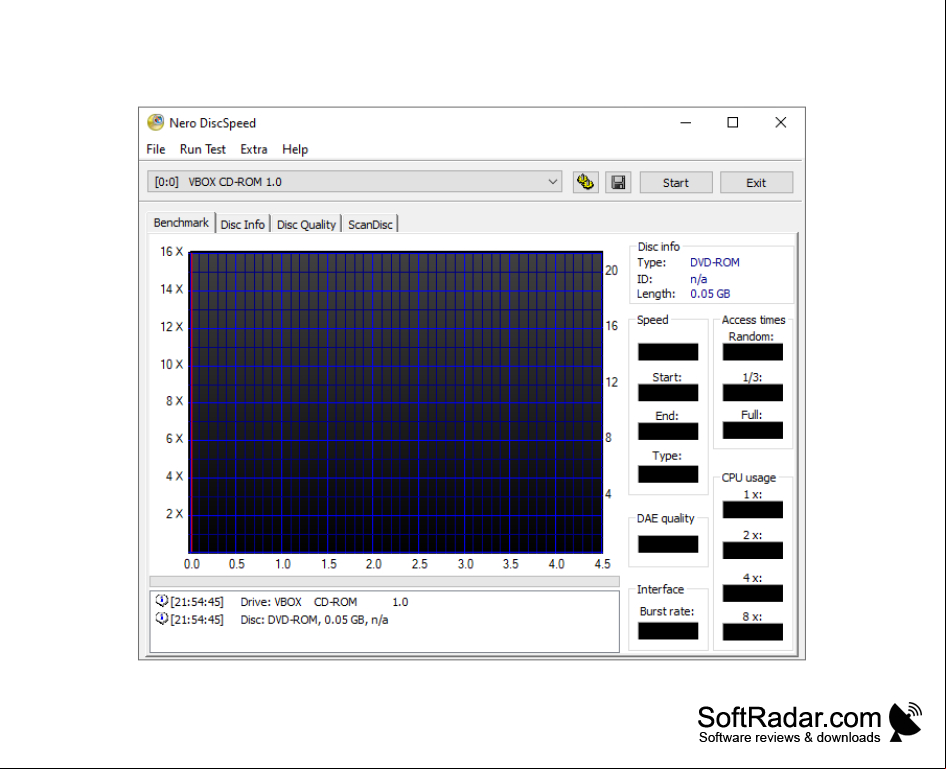The width and height of the screenshot is (946, 769).
Task: Click the 1/3 access time field
Action: point(753,393)
